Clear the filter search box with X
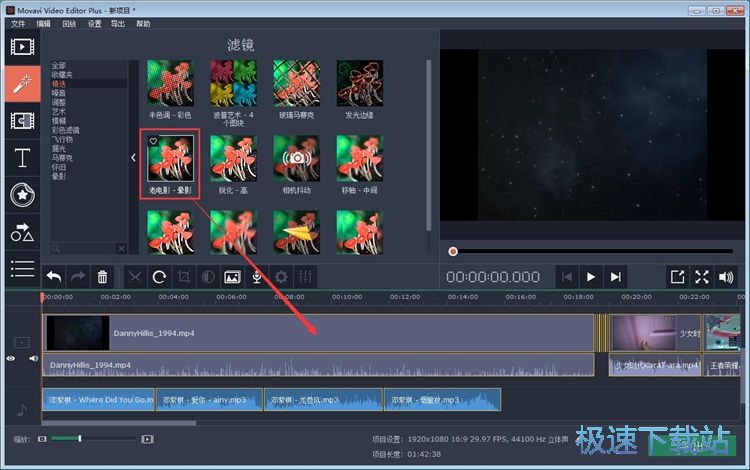Screen dimensions: 750x470 click(x=121, y=248)
